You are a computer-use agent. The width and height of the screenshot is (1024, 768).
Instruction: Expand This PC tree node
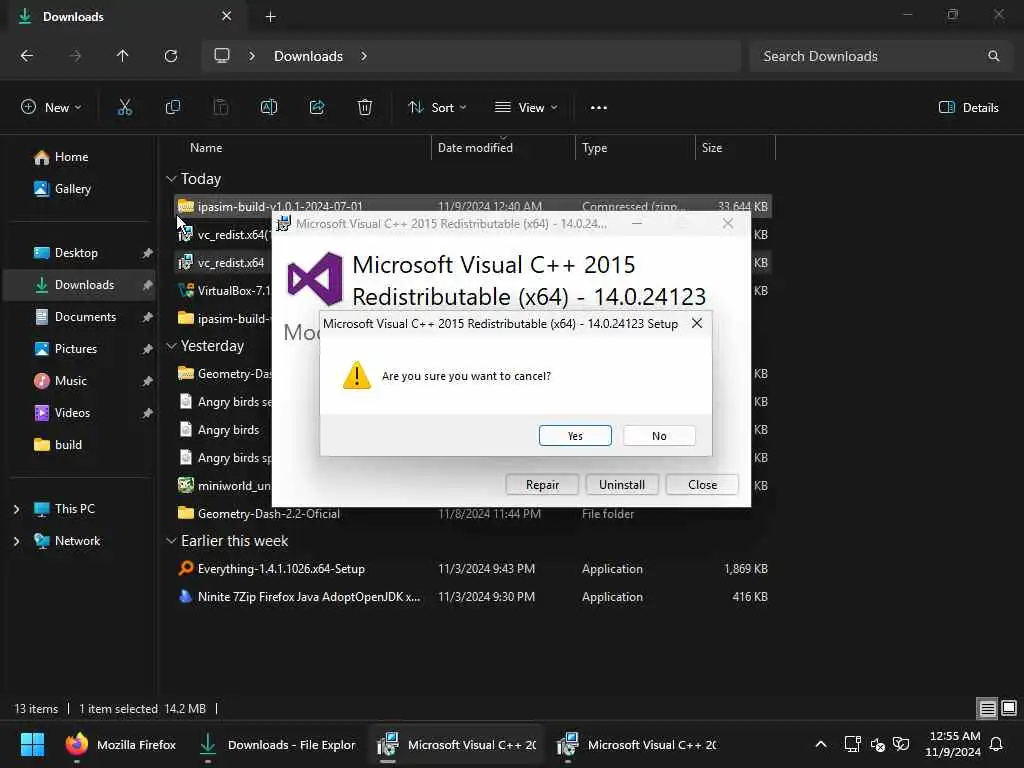(x=16, y=509)
